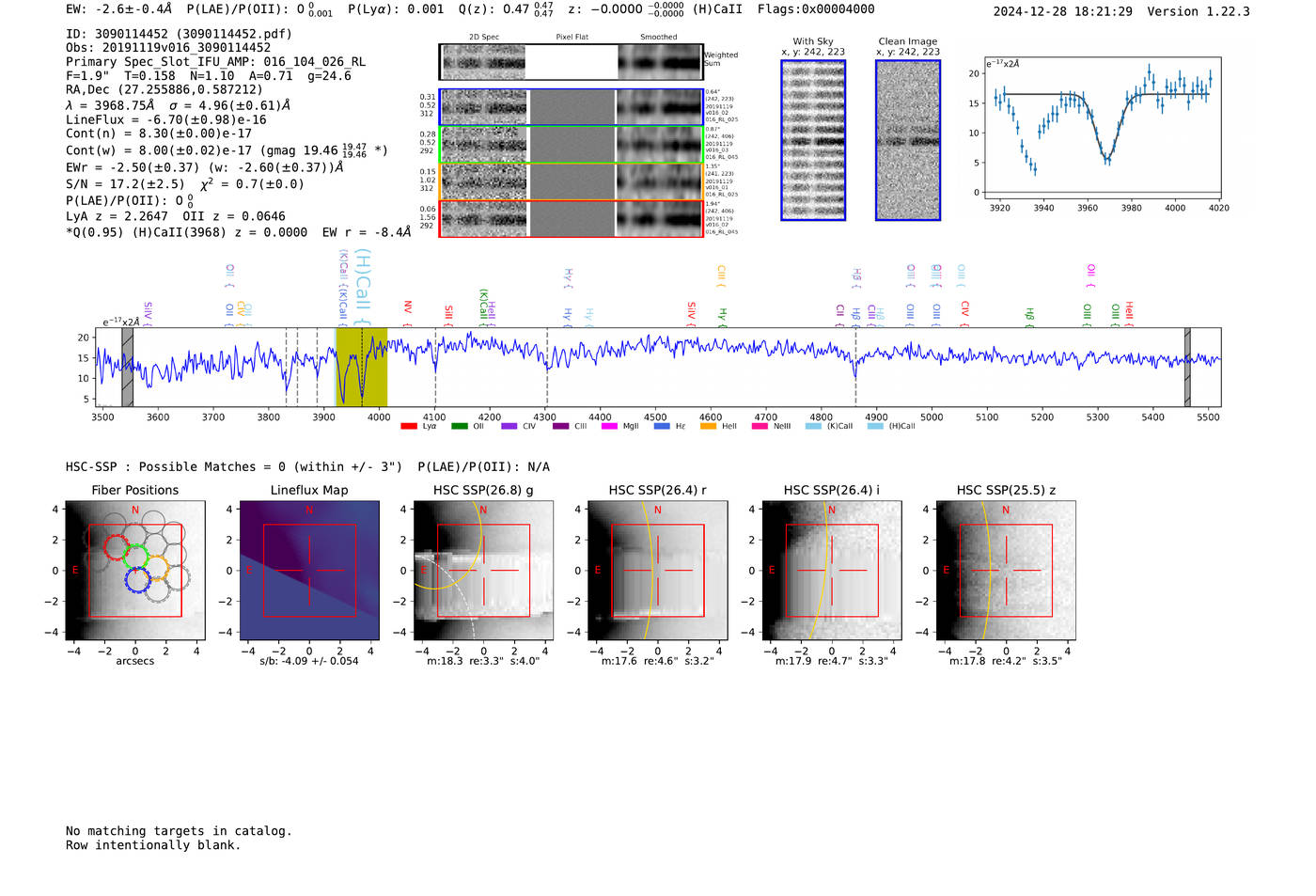Image resolution: width=1316 pixels, height=896 pixels.
Task: Click the CIII dark purple legend swatch
Action: [561, 426]
